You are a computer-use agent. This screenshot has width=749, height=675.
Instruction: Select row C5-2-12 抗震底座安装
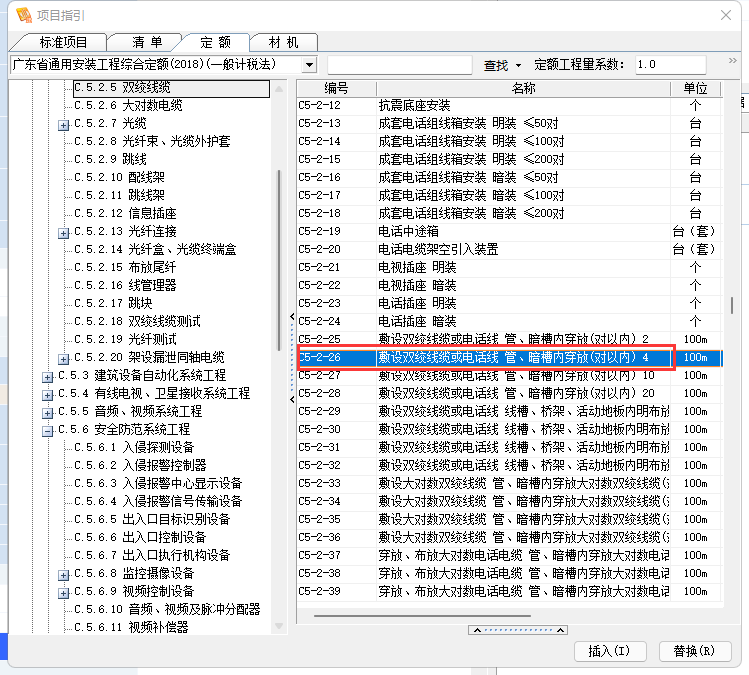(x=509, y=106)
